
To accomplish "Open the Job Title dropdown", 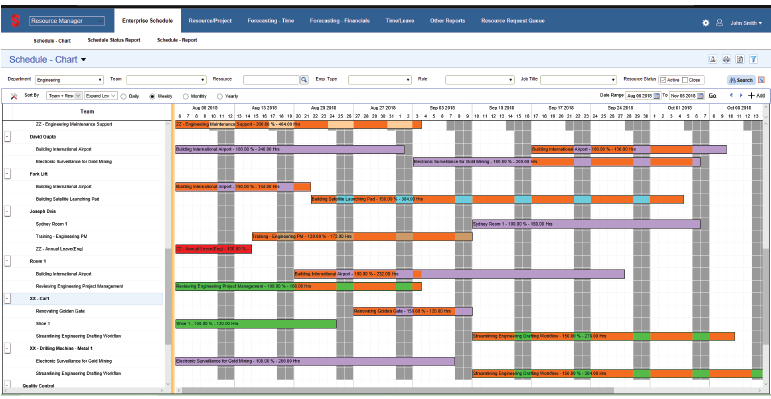I will [578, 80].
